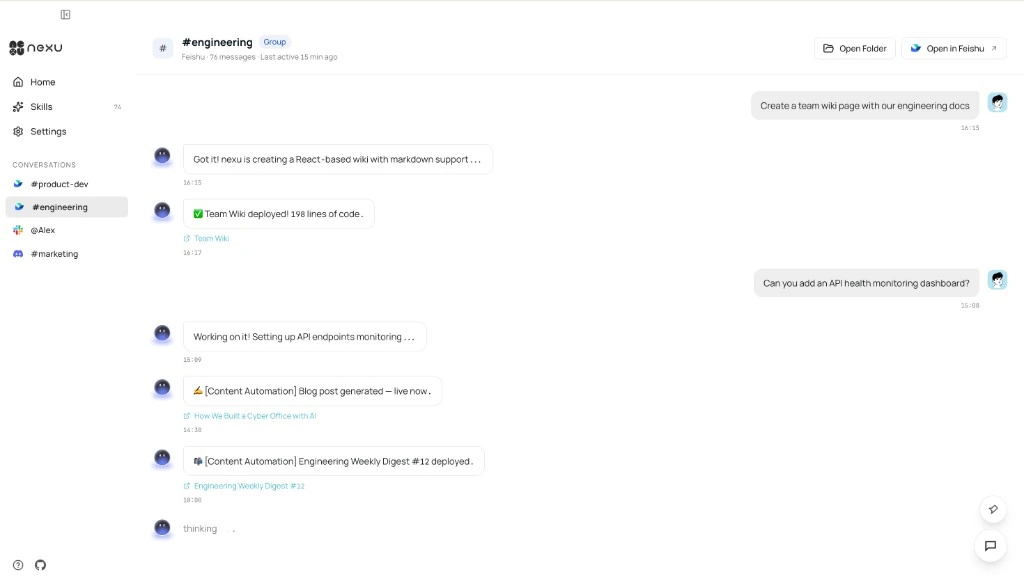Select the #product-dev conversation
The height and width of the screenshot is (579, 1024).
pos(59,184)
